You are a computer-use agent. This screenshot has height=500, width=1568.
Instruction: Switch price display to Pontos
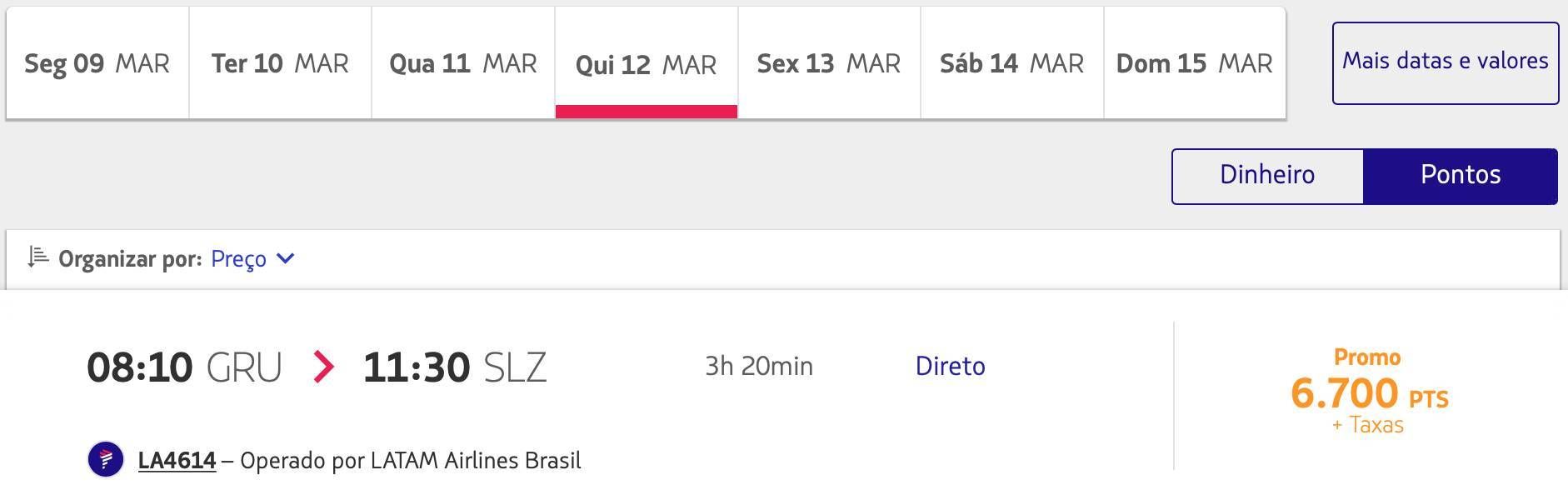(x=1461, y=176)
